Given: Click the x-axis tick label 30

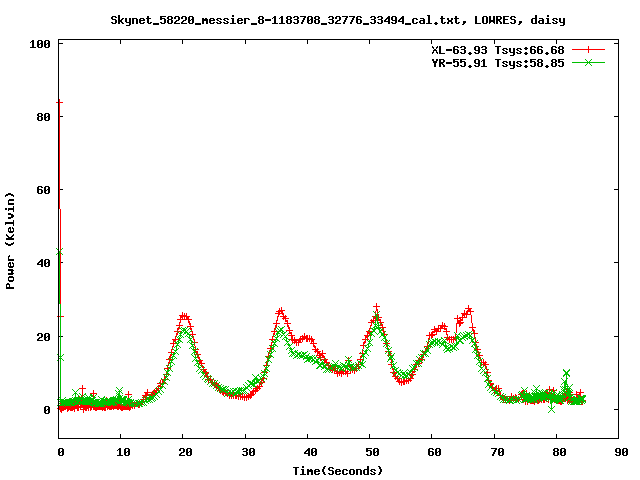Looking at the screenshot, I should tap(248, 452).
